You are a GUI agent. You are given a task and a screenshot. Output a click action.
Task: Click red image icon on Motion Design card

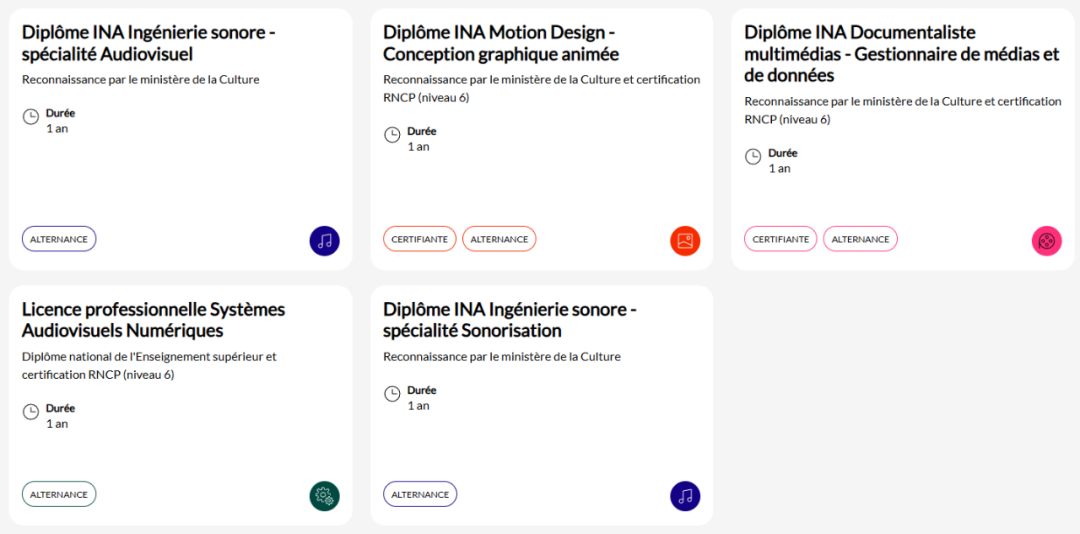685,240
